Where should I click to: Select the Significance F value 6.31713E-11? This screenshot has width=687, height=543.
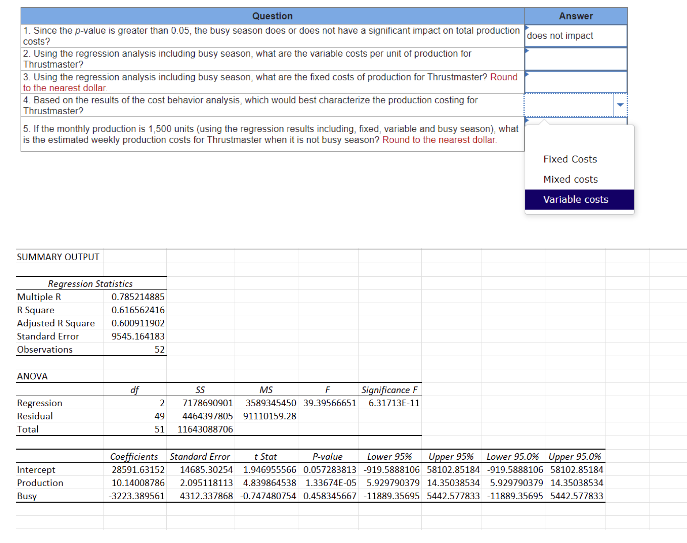pyautogui.click(x=393, y=403)
